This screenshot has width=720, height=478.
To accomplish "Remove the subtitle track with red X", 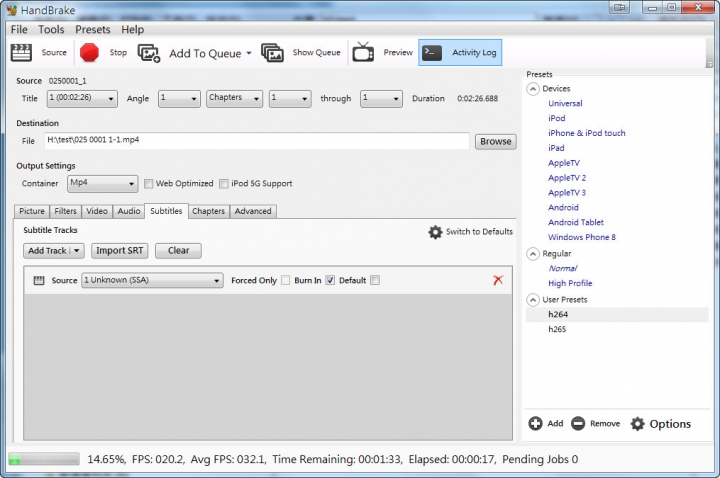I will tap(498, 280).
